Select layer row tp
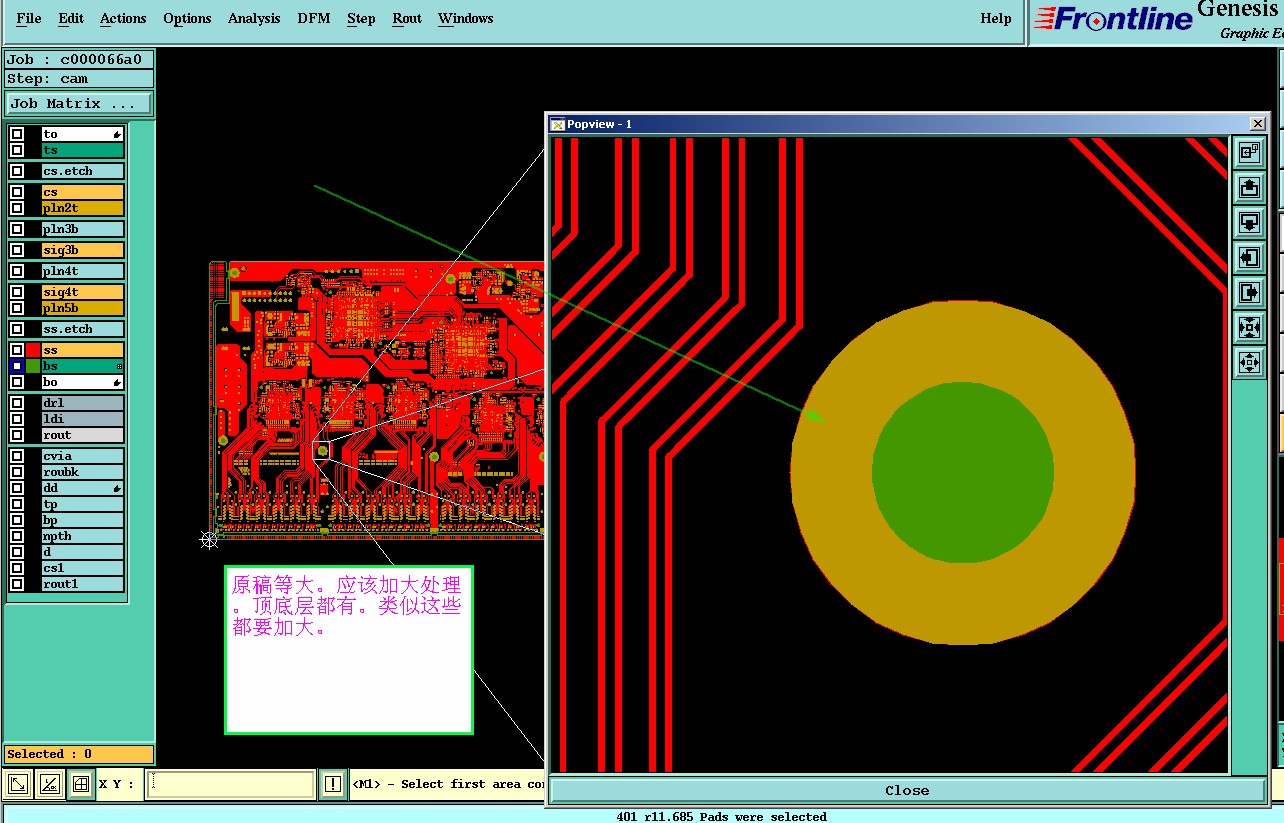 [83, 504]
